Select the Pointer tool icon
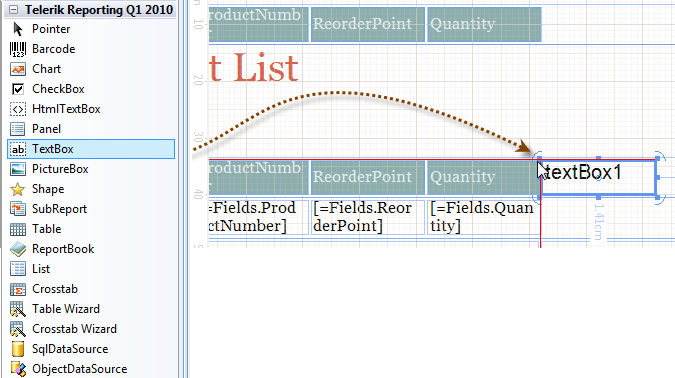The width and height of the screenshot is (675, 378). coord(18,29)
